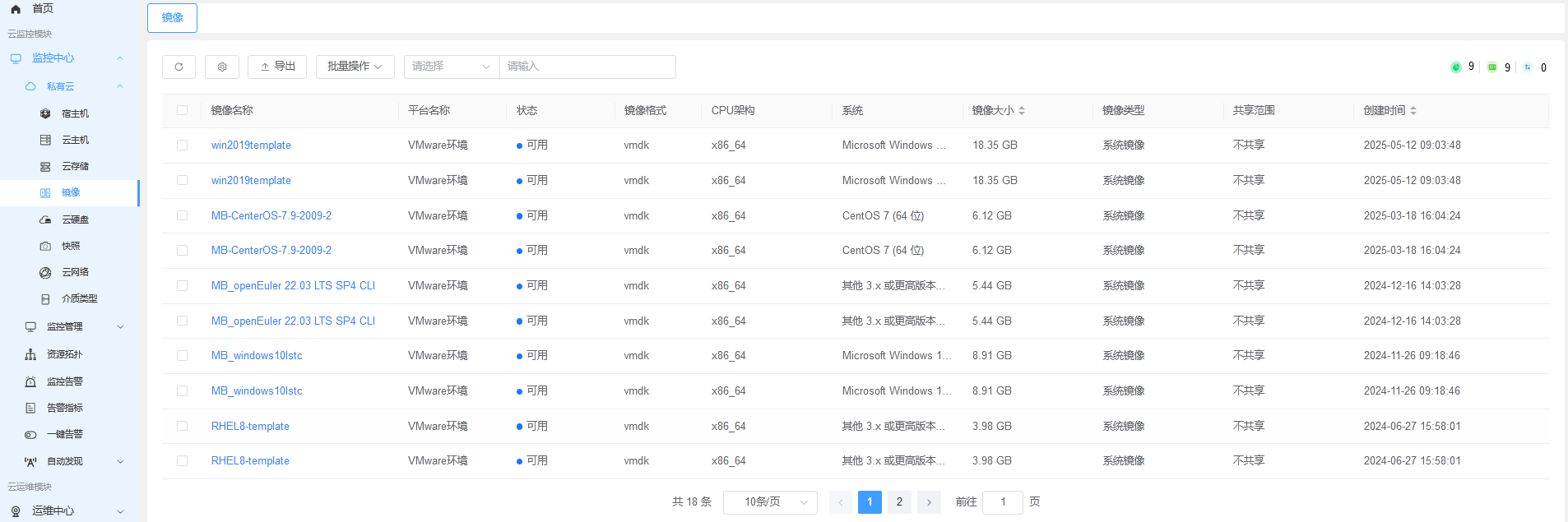Click the 导出 export button
This screenshot has width=1568, height=522.
point(277,67)
